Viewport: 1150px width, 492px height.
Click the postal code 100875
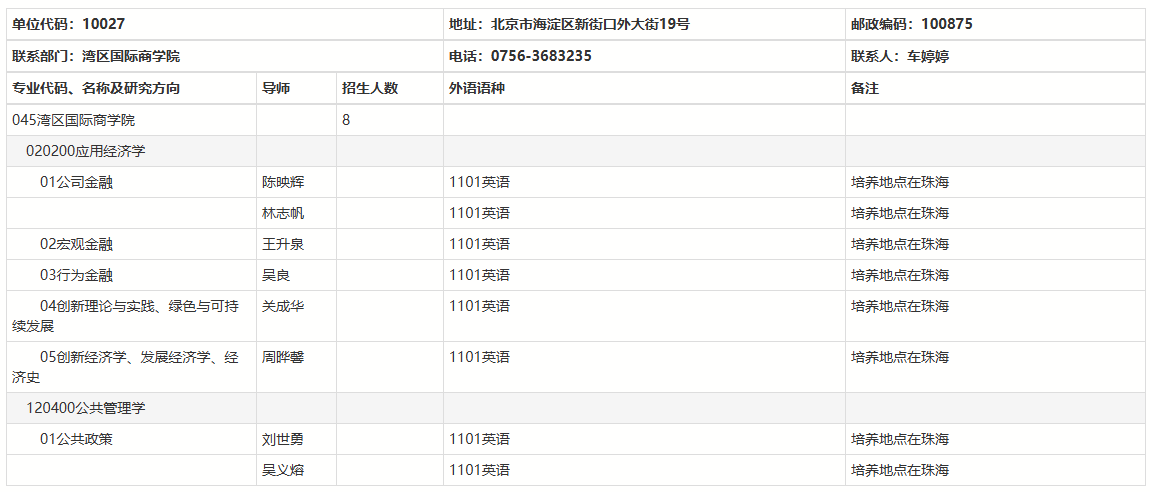tap(946, 24)
